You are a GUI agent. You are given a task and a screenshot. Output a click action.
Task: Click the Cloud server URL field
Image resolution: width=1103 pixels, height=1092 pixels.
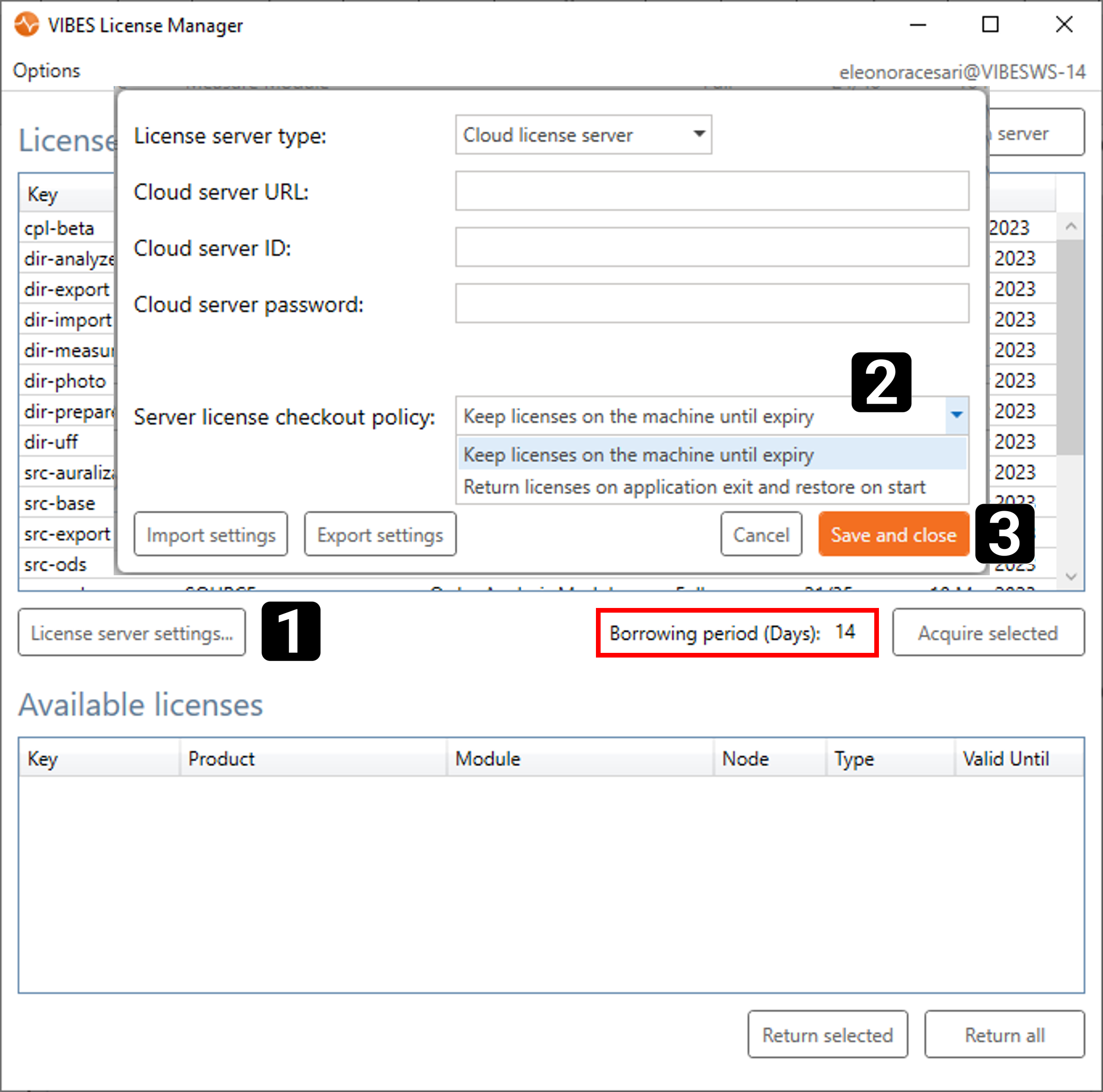pyautogui.click(x=712, y=191)
